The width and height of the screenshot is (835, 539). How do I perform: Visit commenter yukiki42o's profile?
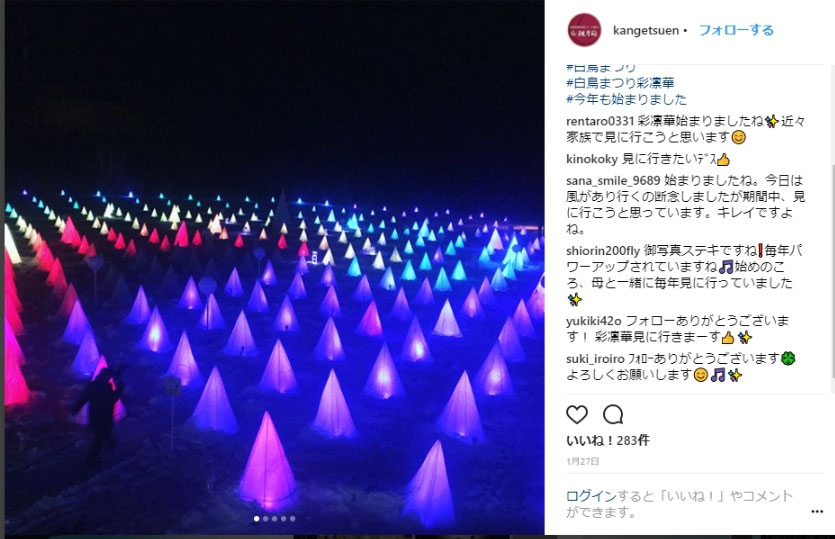593,321
